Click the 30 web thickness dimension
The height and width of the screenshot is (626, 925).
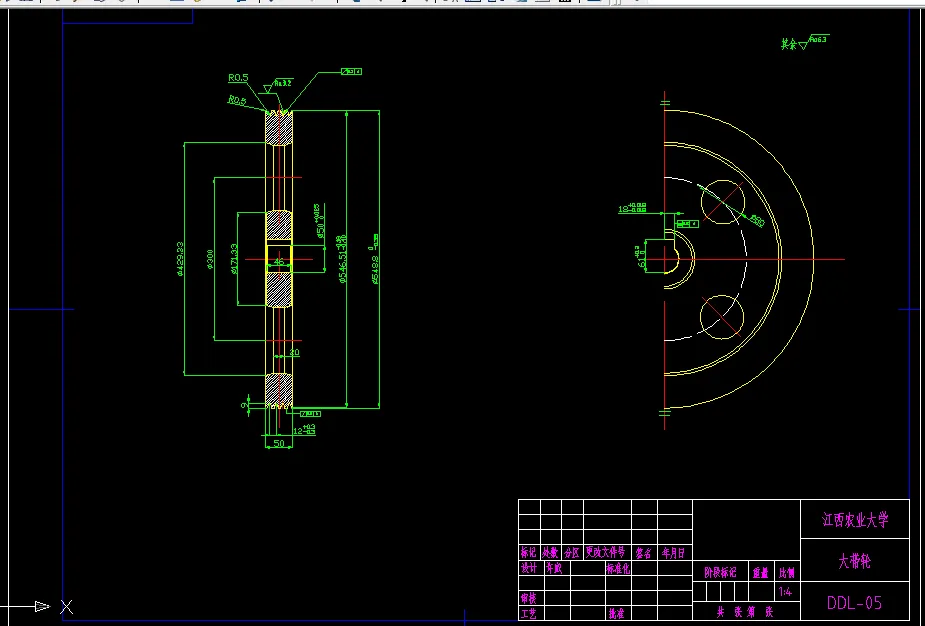tap(294, 352)
